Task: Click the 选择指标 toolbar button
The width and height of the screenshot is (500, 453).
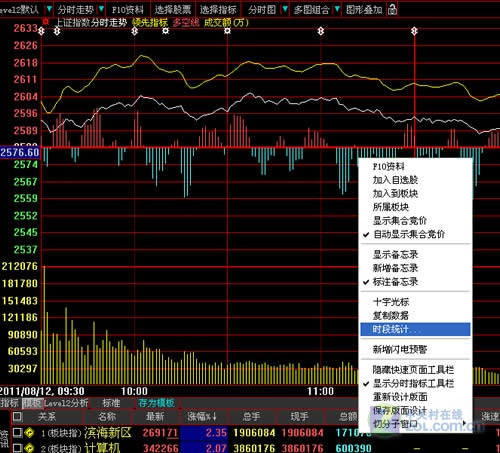Action: 218,9
